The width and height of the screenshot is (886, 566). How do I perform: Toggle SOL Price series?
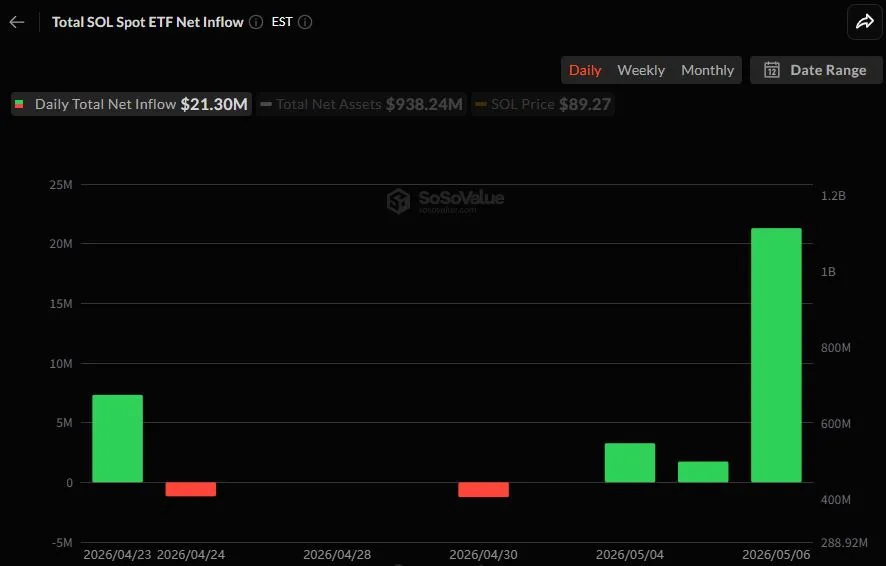pyautogui.click(x=543, y=104)
